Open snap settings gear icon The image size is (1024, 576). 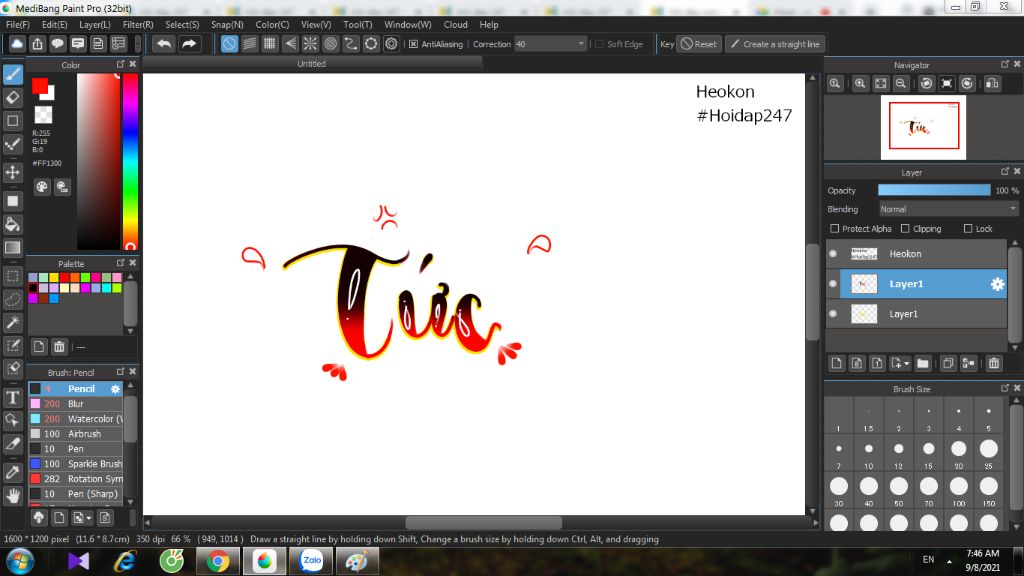(x=391, y=44)
